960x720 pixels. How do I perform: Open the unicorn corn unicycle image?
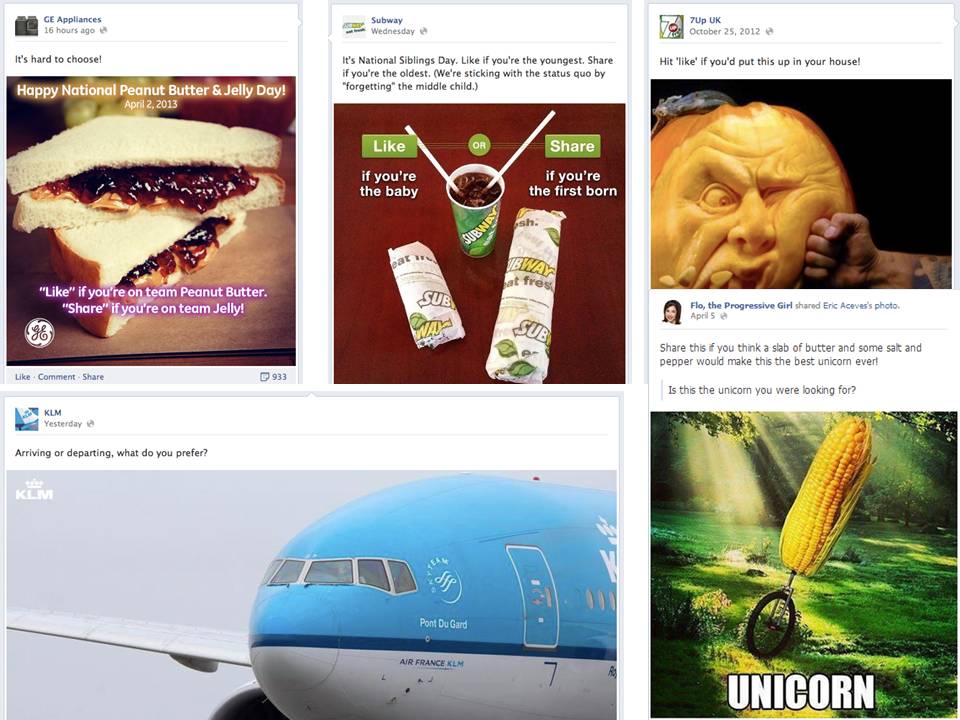(x=803, y=564)
